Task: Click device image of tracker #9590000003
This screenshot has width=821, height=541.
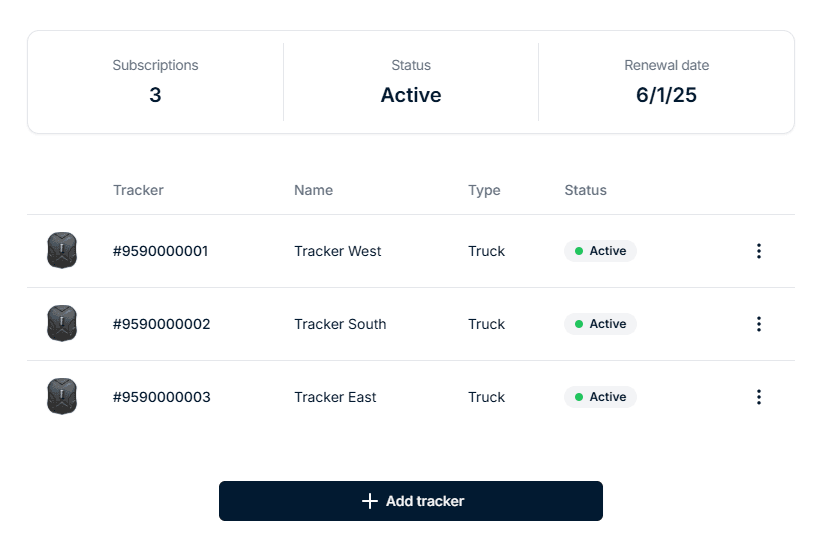Action: [62, 396]
